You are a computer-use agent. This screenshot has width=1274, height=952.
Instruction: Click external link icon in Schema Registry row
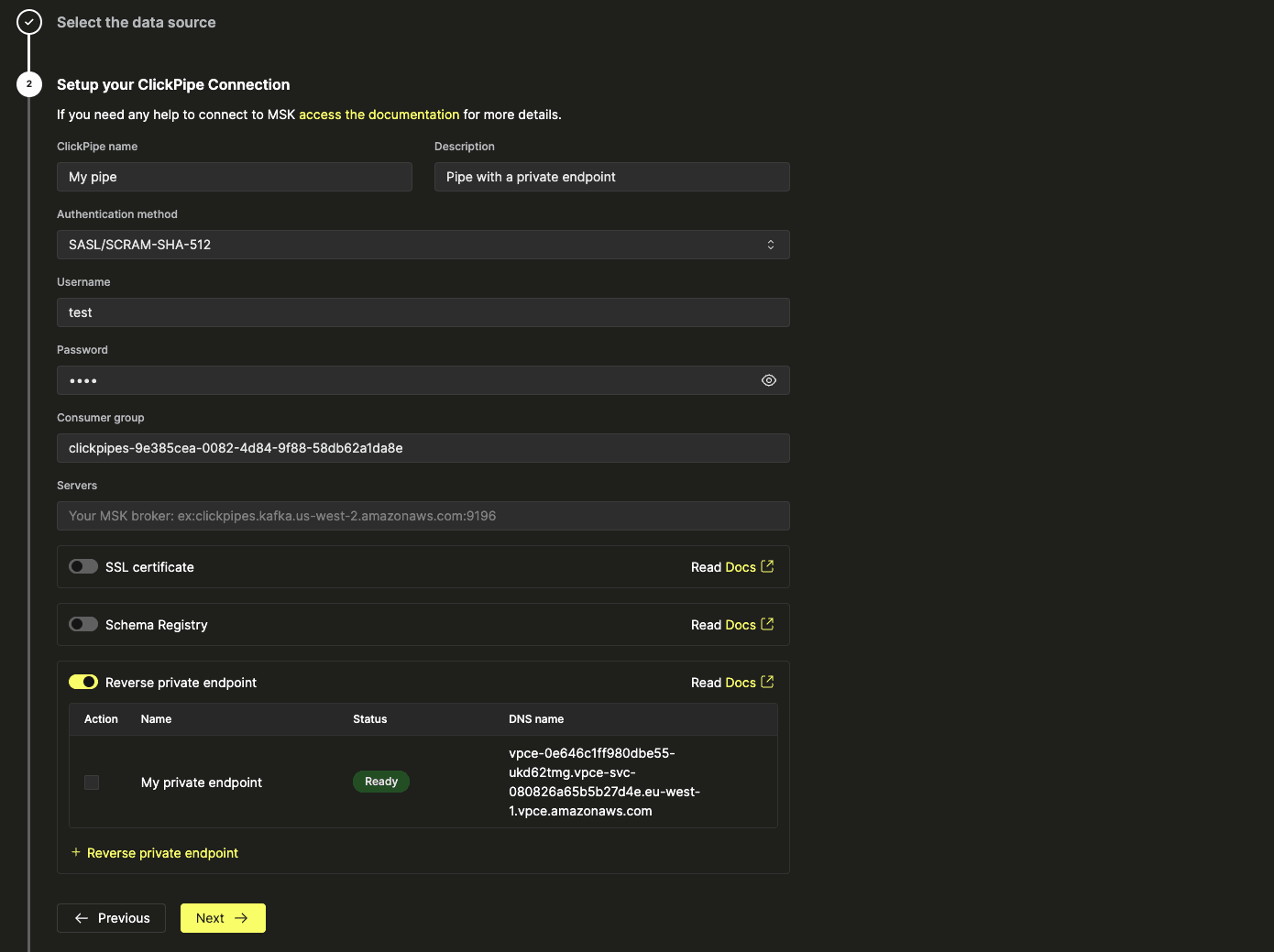click(x=767, y=624)
